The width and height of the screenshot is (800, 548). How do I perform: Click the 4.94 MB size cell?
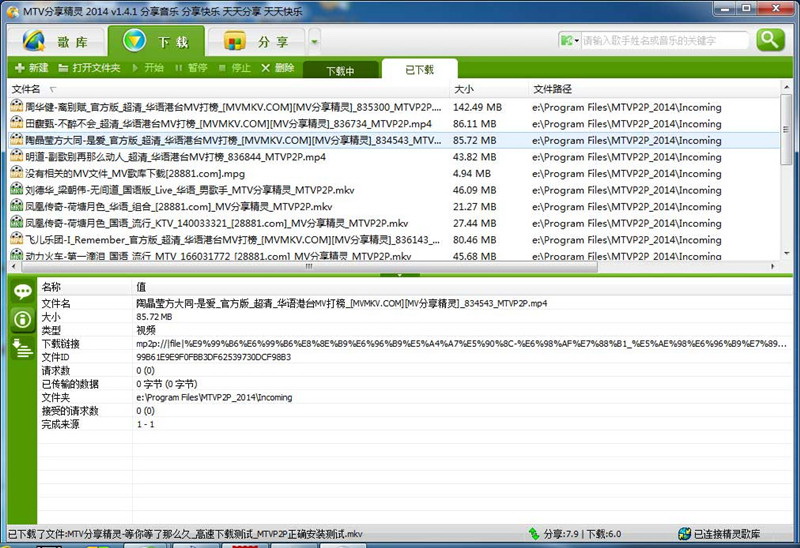pos(471,173)
